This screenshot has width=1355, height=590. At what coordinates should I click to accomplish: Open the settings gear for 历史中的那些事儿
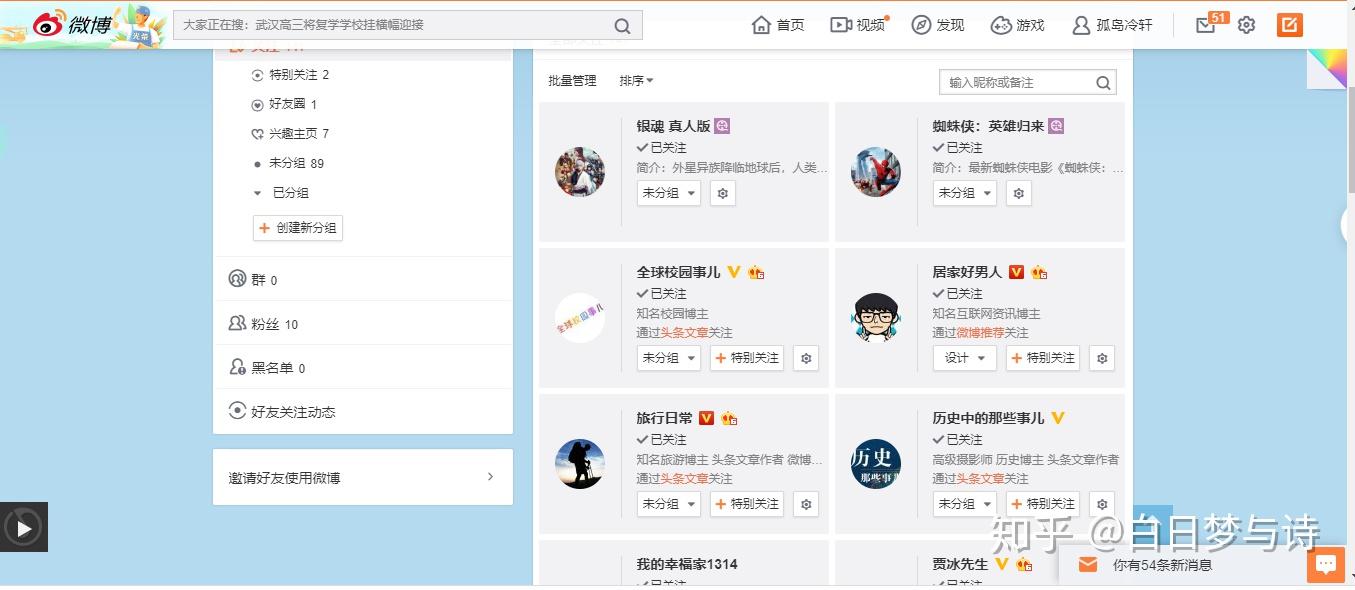[1102, 504]
